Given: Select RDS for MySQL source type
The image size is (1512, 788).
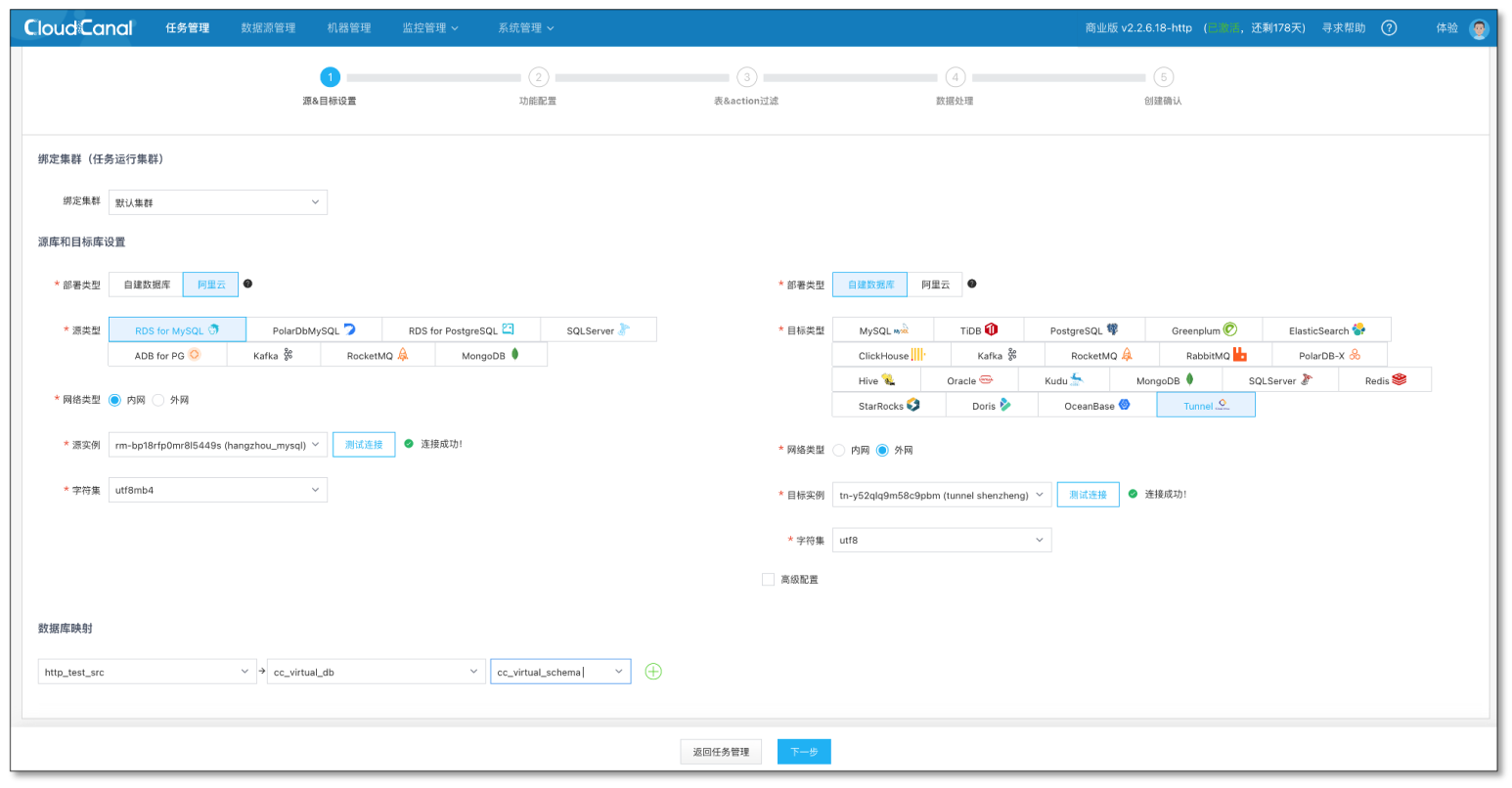Looking at the screenshot, I should (x=177, y=330).
